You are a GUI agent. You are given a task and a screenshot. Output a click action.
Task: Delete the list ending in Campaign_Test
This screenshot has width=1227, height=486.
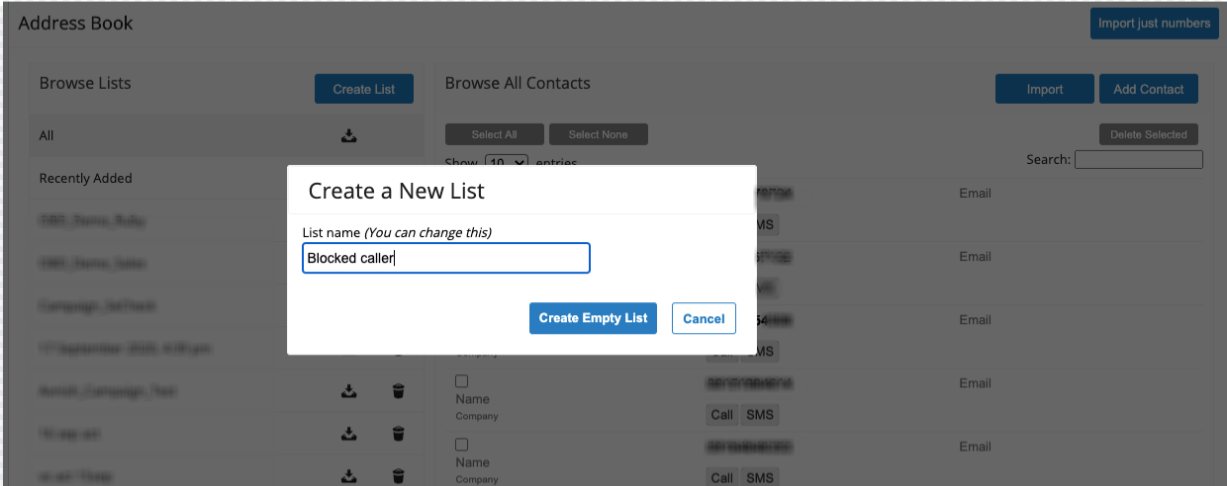pyautogui.click(x=398, y=391)
